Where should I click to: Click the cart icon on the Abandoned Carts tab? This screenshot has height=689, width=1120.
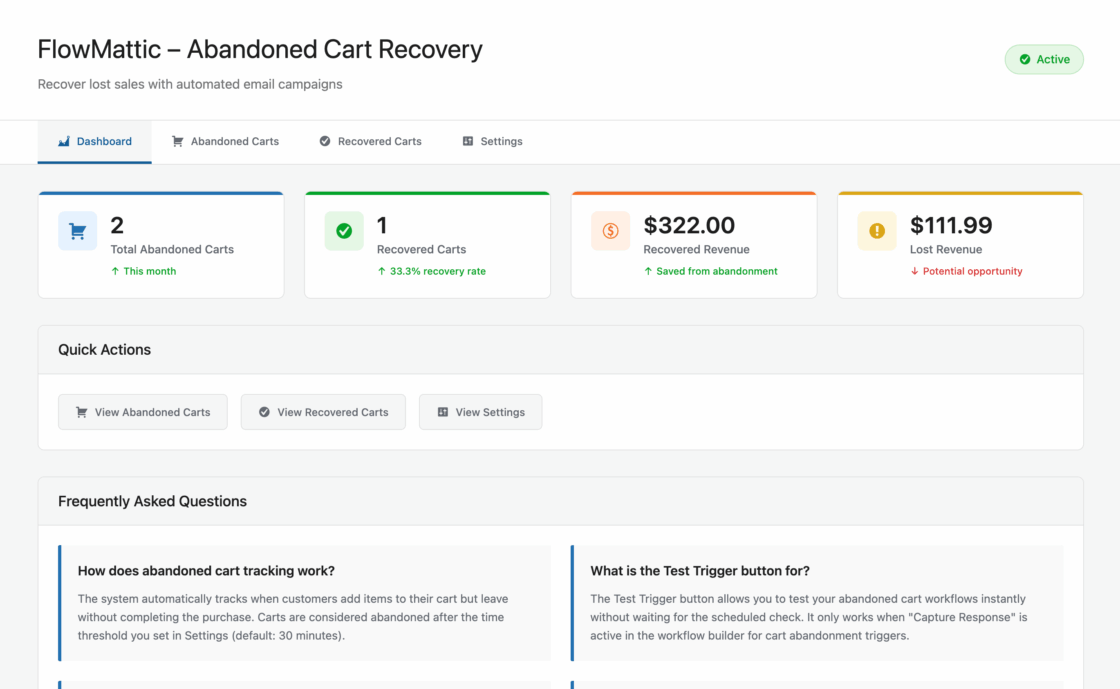click(x=178, y=142)
